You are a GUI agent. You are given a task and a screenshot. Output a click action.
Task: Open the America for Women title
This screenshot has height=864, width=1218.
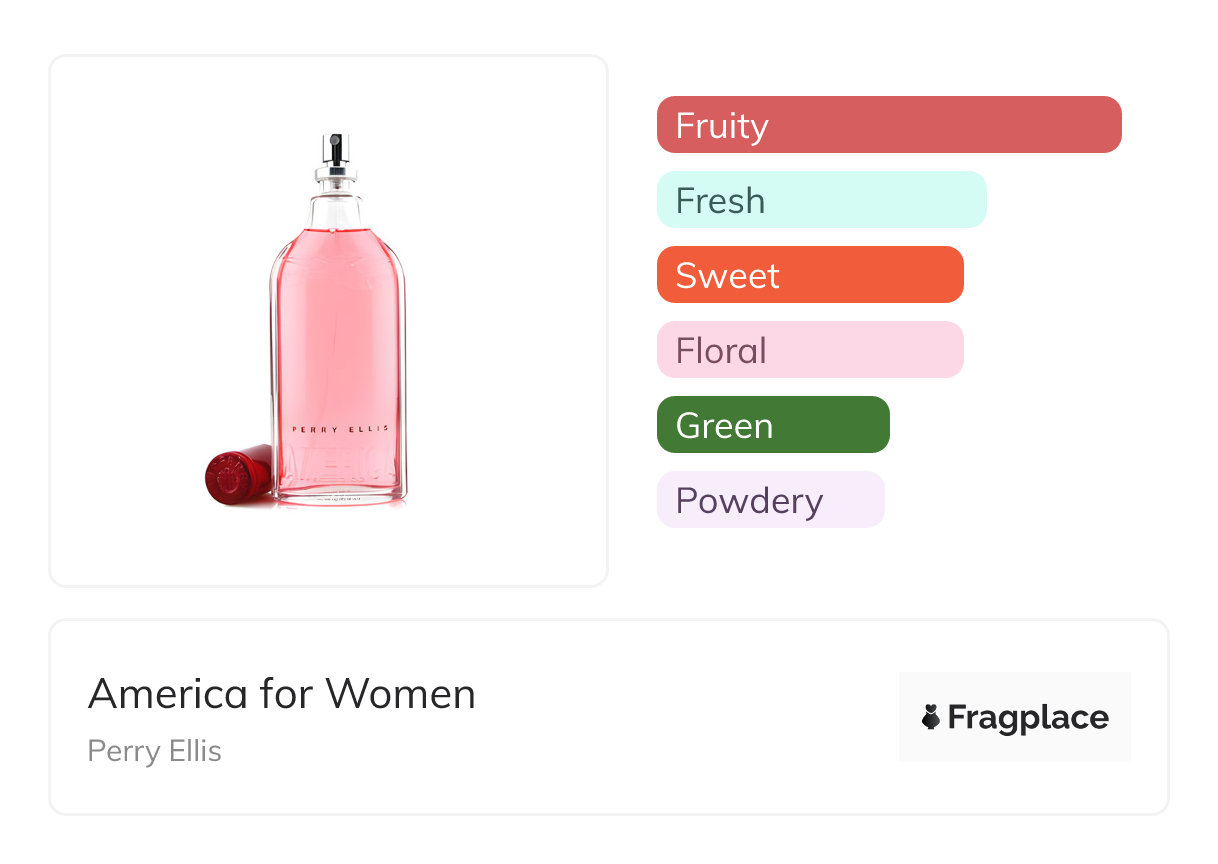[x=282, y=694]
